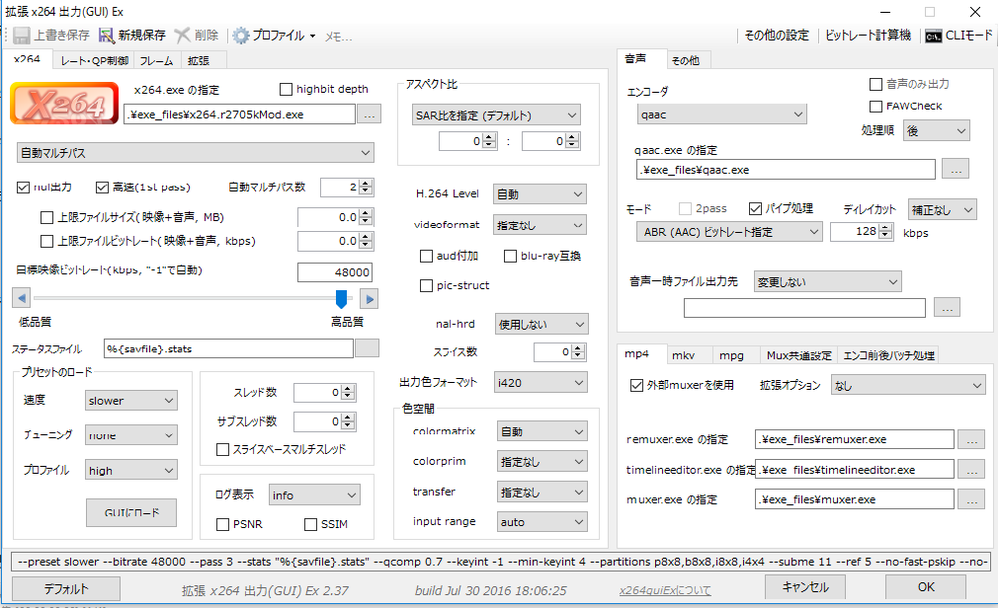Click the 削除 delete icon

click(x=182, y=35)
